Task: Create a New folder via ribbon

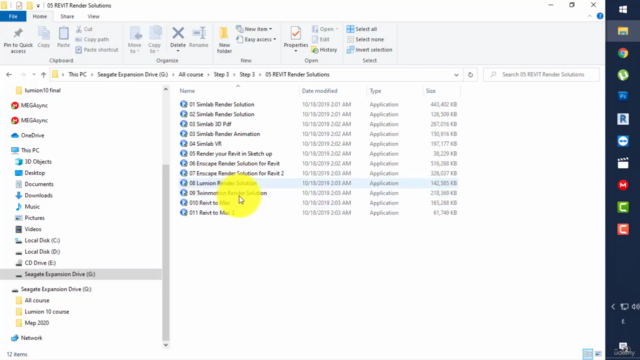Action: (224, 40)
